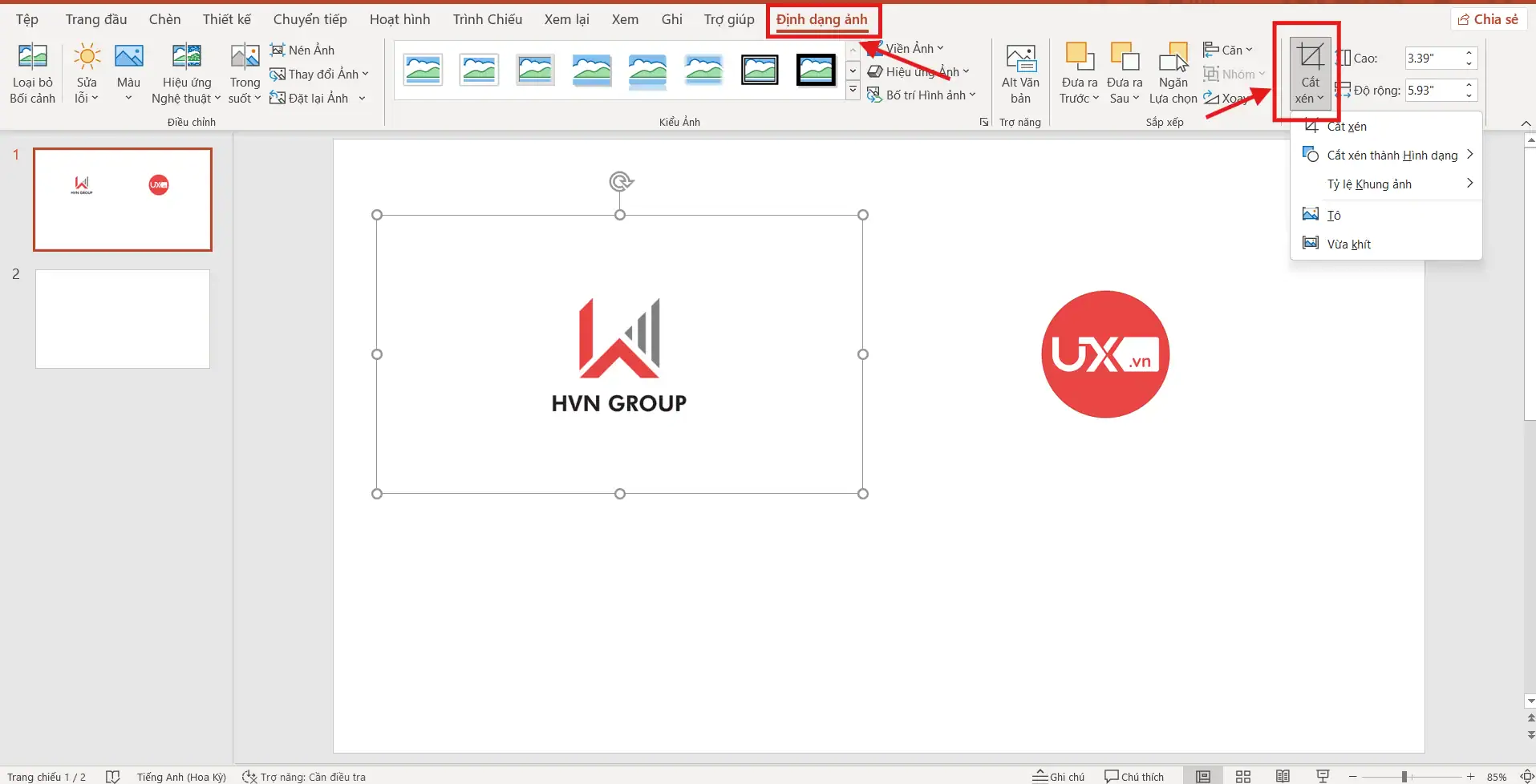The height and width of the screenshot is (784, 1536).
Task: Select Loại bỏ Bối cảnh (Remove Background)
Action: tap(31, 72)
